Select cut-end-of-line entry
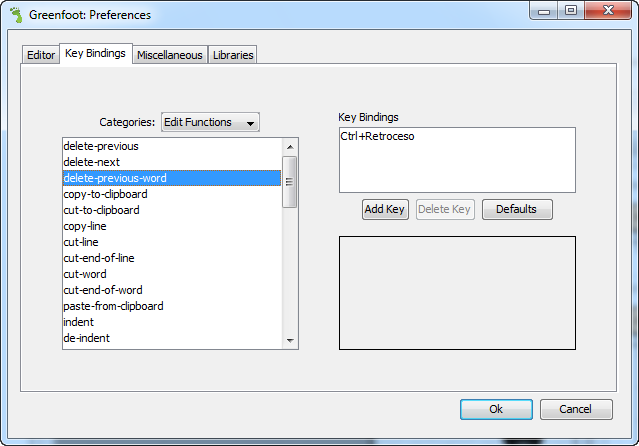 (x=172, y=258)
